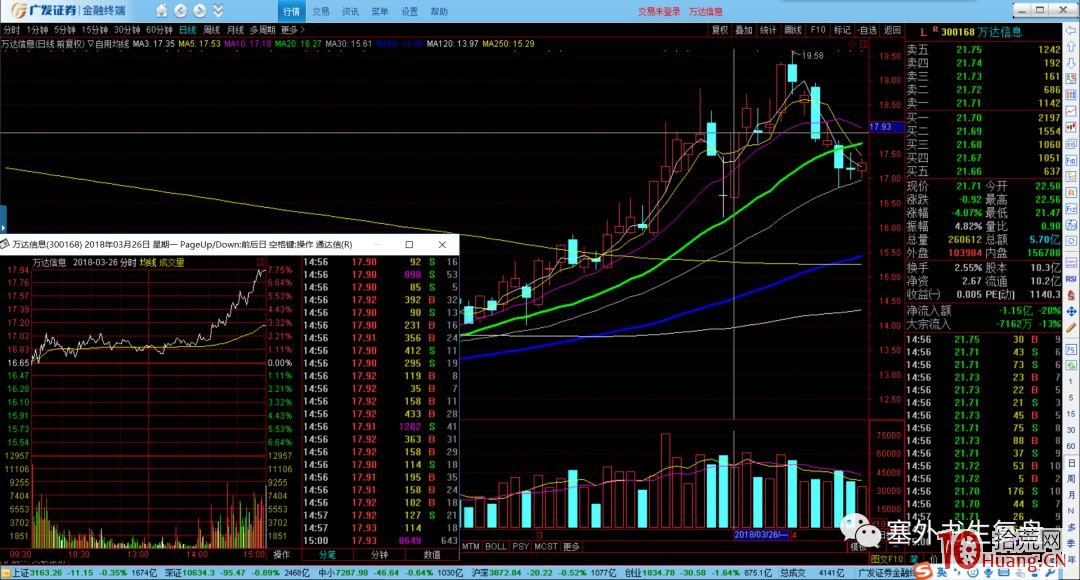Image resolution: width=1080 pixels, height=580 pixels.
Task: Open the 多周期 multi-period view
Action: coord(262,30)
